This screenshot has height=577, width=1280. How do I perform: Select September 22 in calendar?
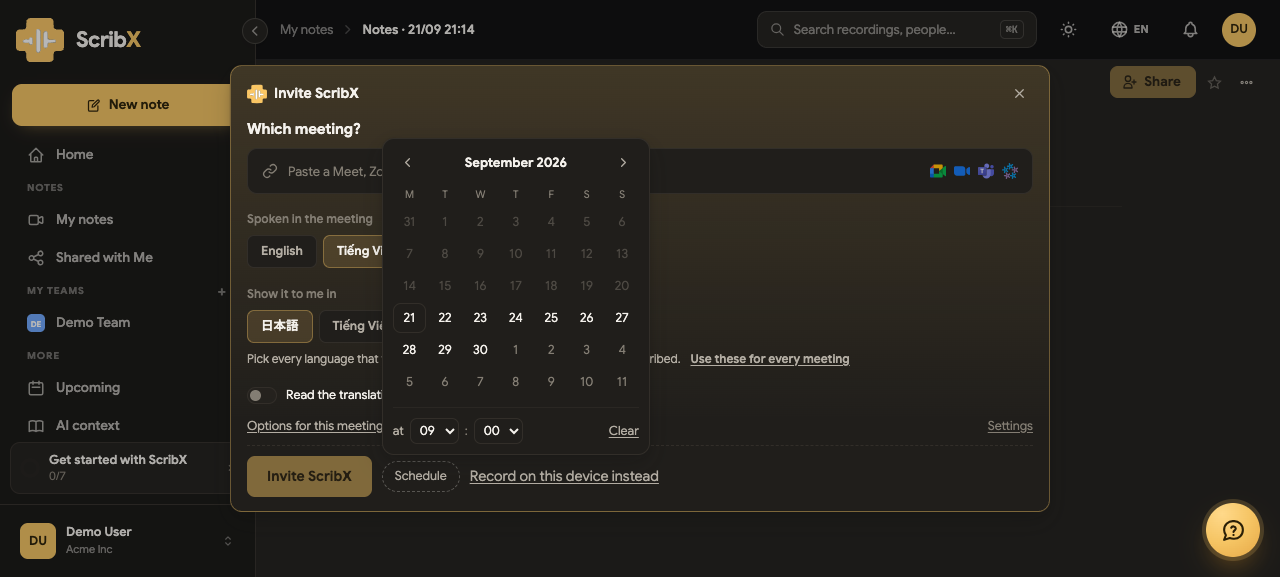(445, 318)
